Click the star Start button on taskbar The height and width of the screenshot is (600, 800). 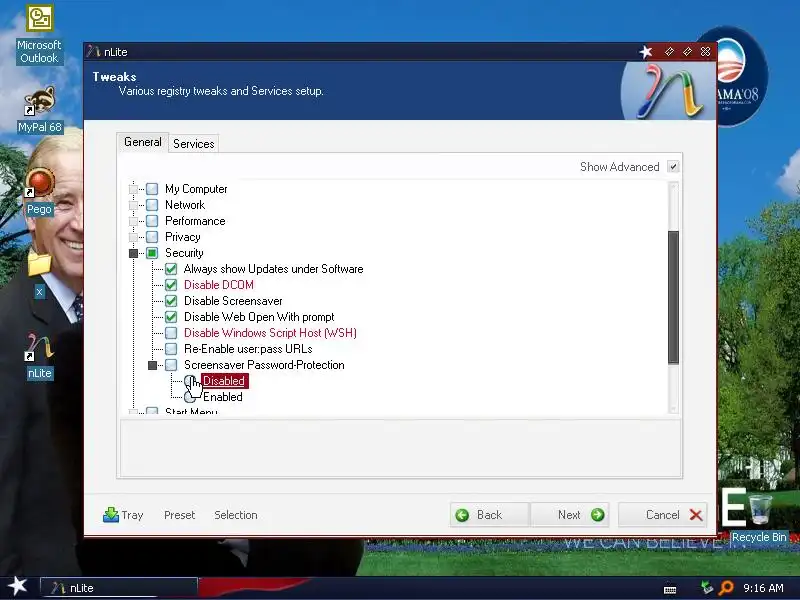click(17, 586)
